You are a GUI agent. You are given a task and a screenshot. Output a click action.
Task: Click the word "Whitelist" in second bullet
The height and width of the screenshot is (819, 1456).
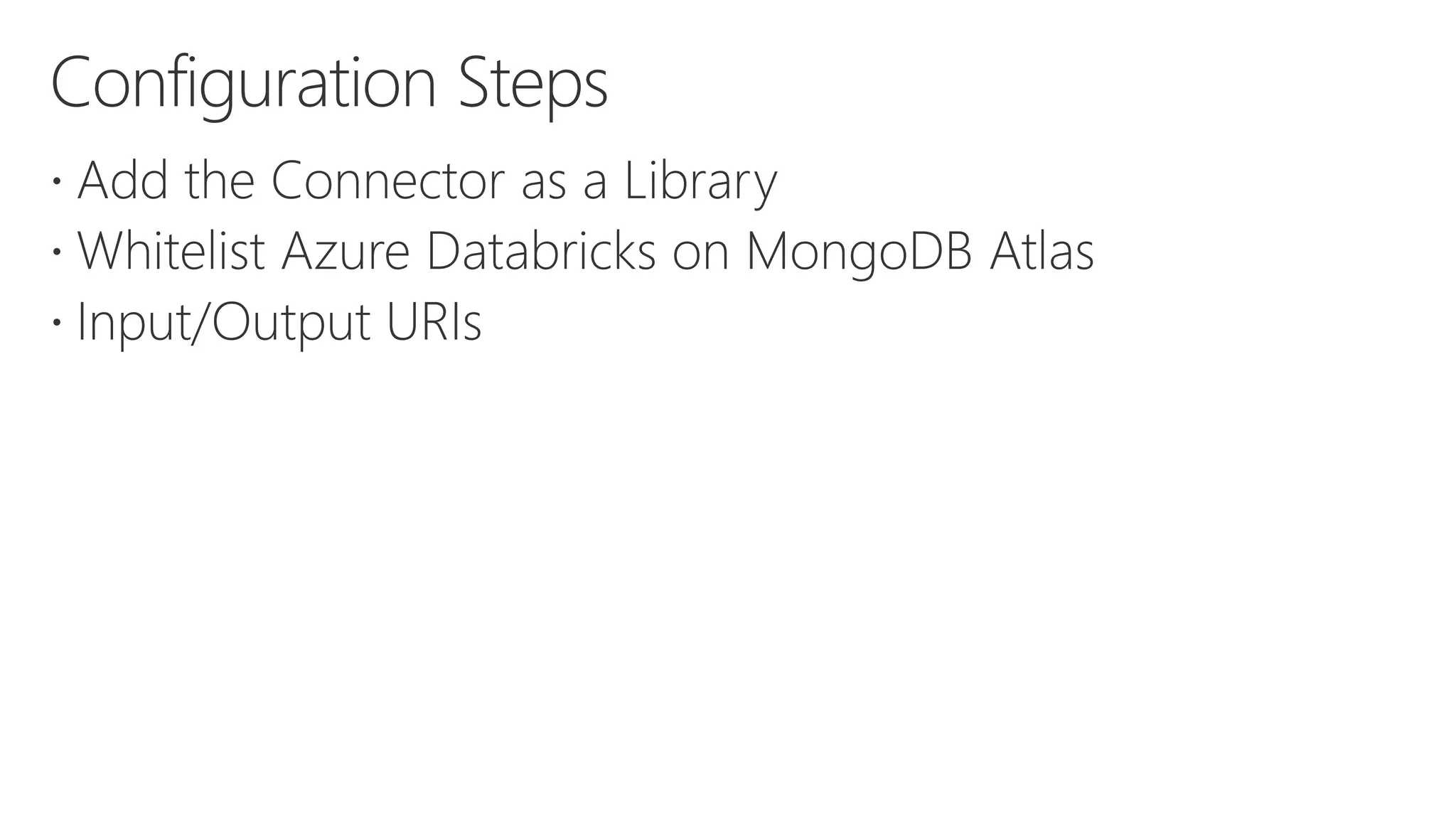(171, 251)
